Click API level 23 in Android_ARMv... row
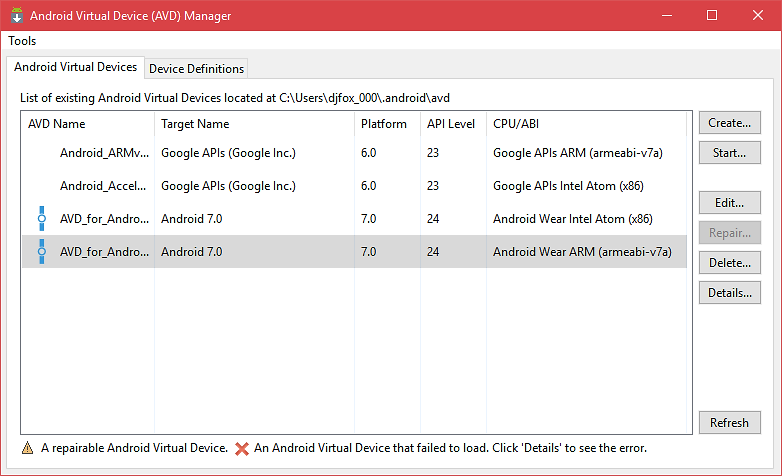Viewport: 782px width, 476px height. (432, 153)
